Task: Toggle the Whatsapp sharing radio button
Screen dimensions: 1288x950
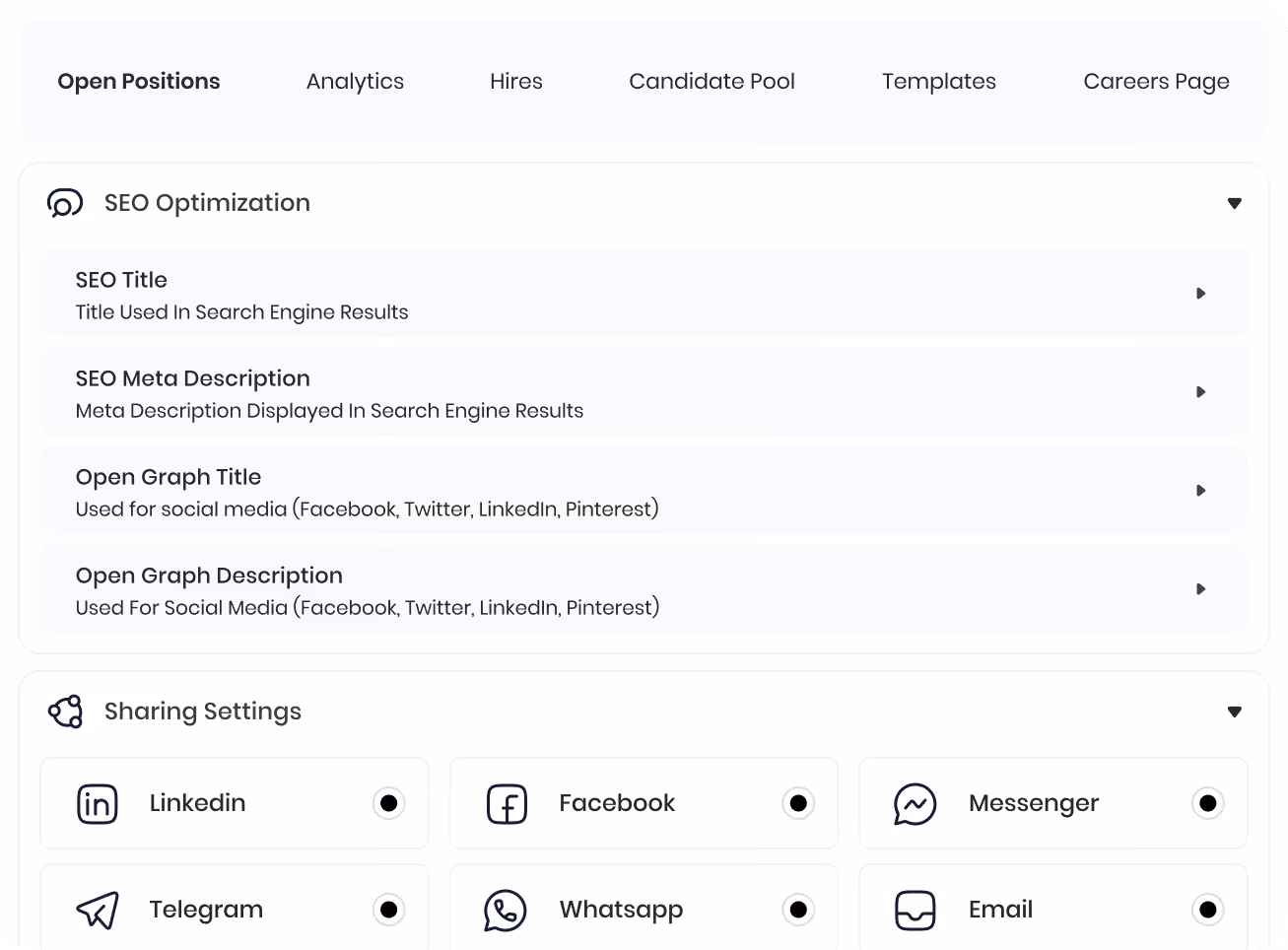Action: [x=798, y=910]
